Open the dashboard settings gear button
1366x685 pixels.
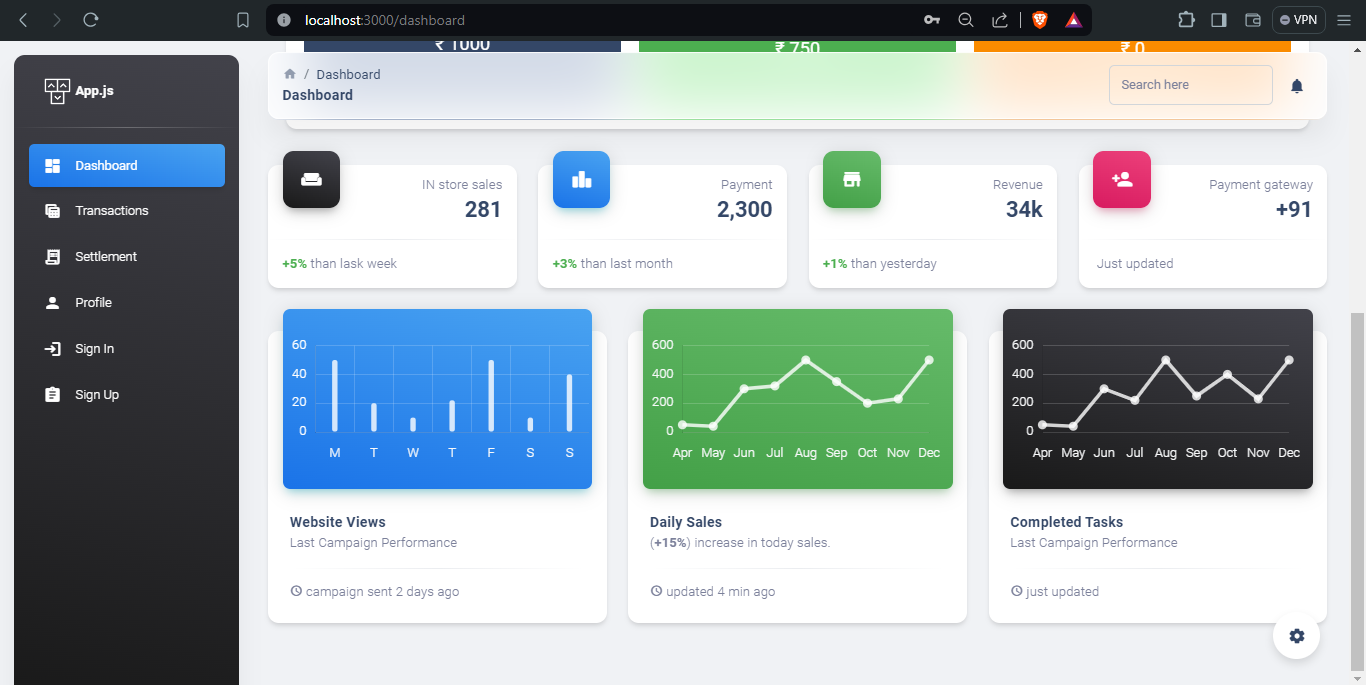coord(1296,636)
